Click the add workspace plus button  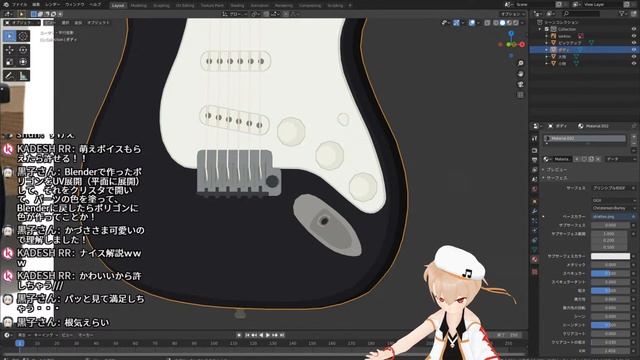click(350, 6)
